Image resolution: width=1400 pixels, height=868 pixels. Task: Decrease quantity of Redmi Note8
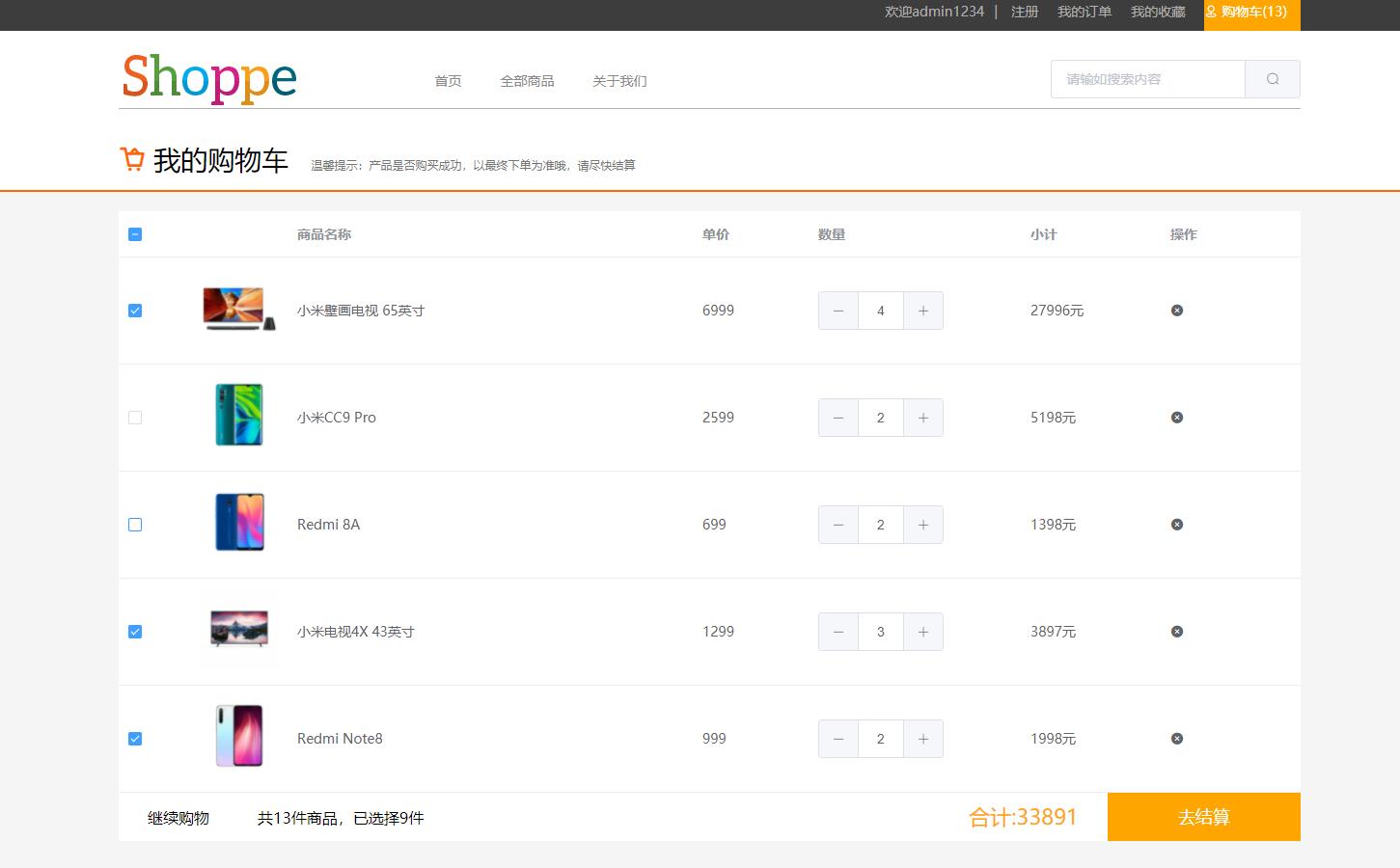tap(838, 739)
